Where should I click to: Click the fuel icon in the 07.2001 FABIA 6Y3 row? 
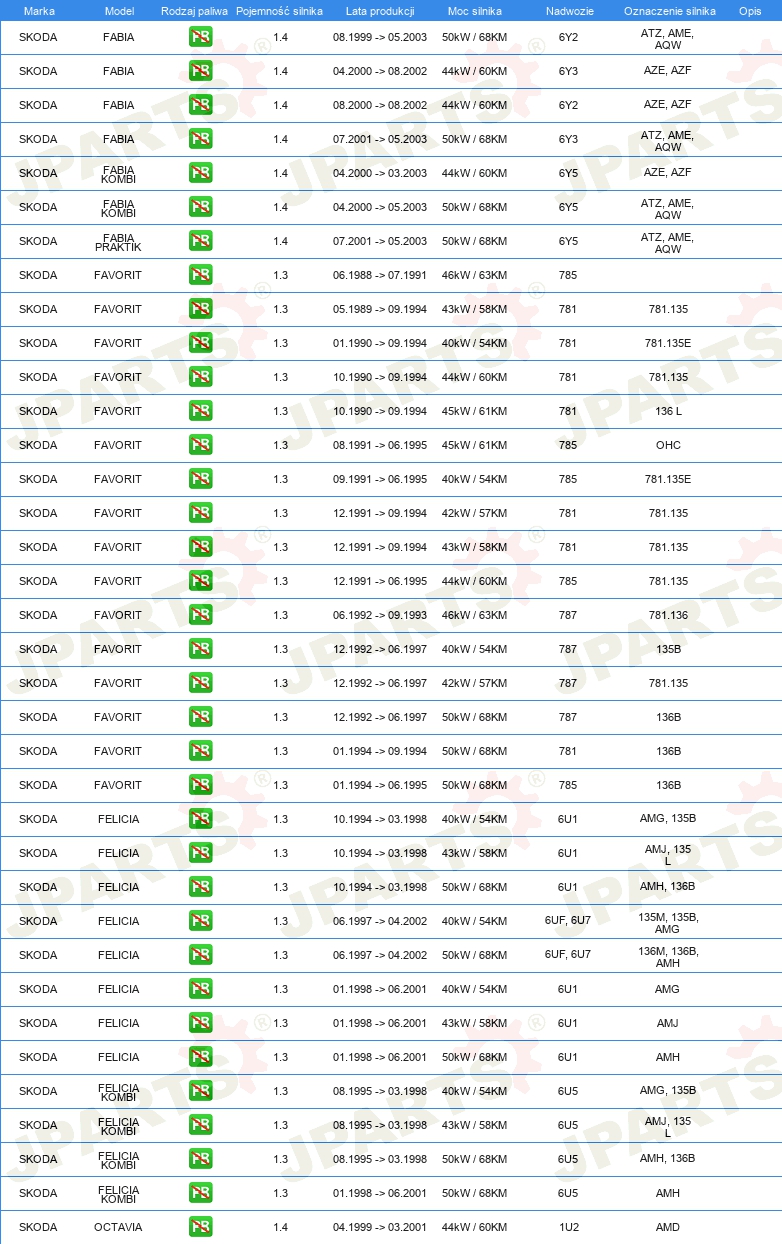(x=201, y=139)
